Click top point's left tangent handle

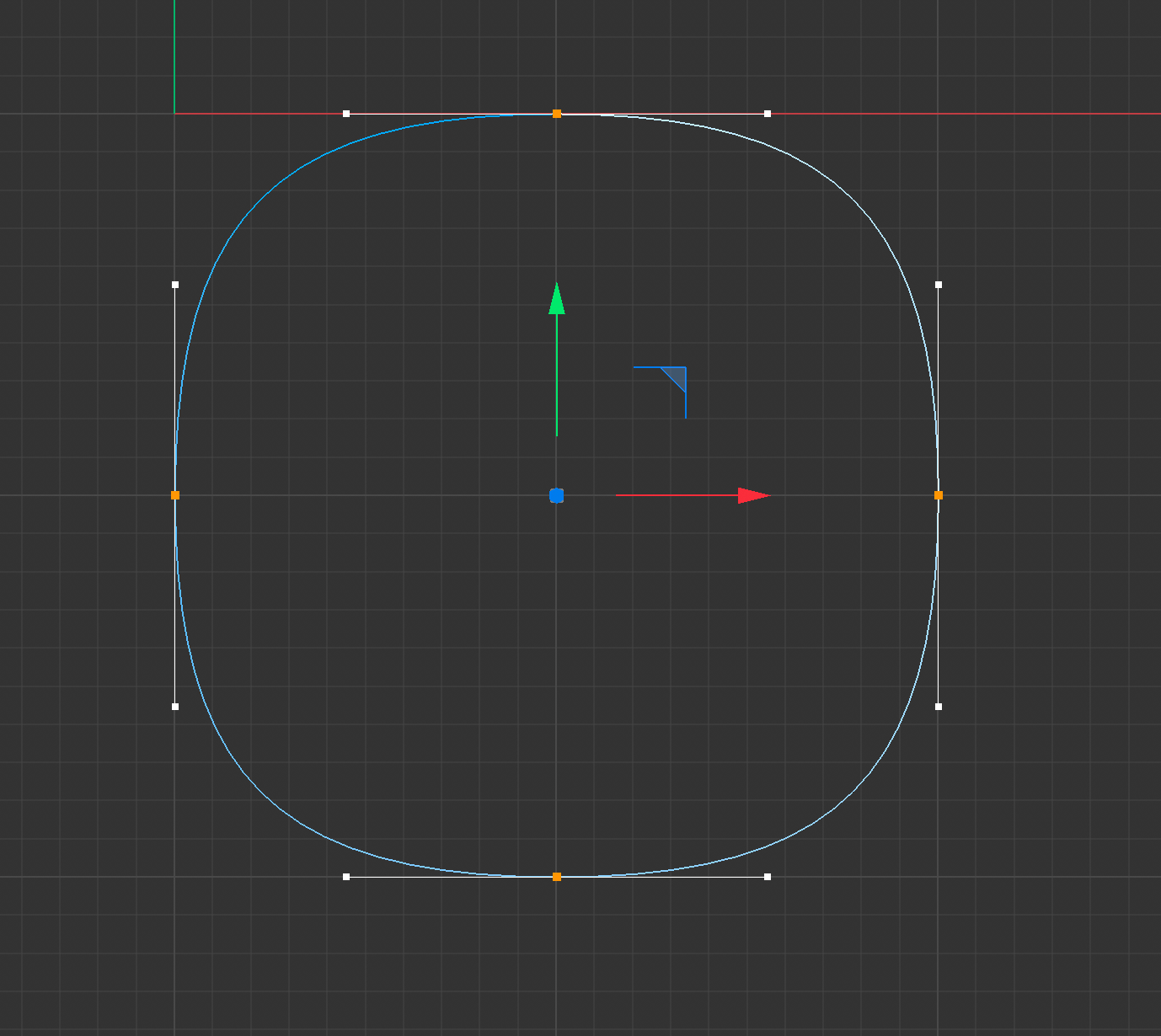click(346, 114)
